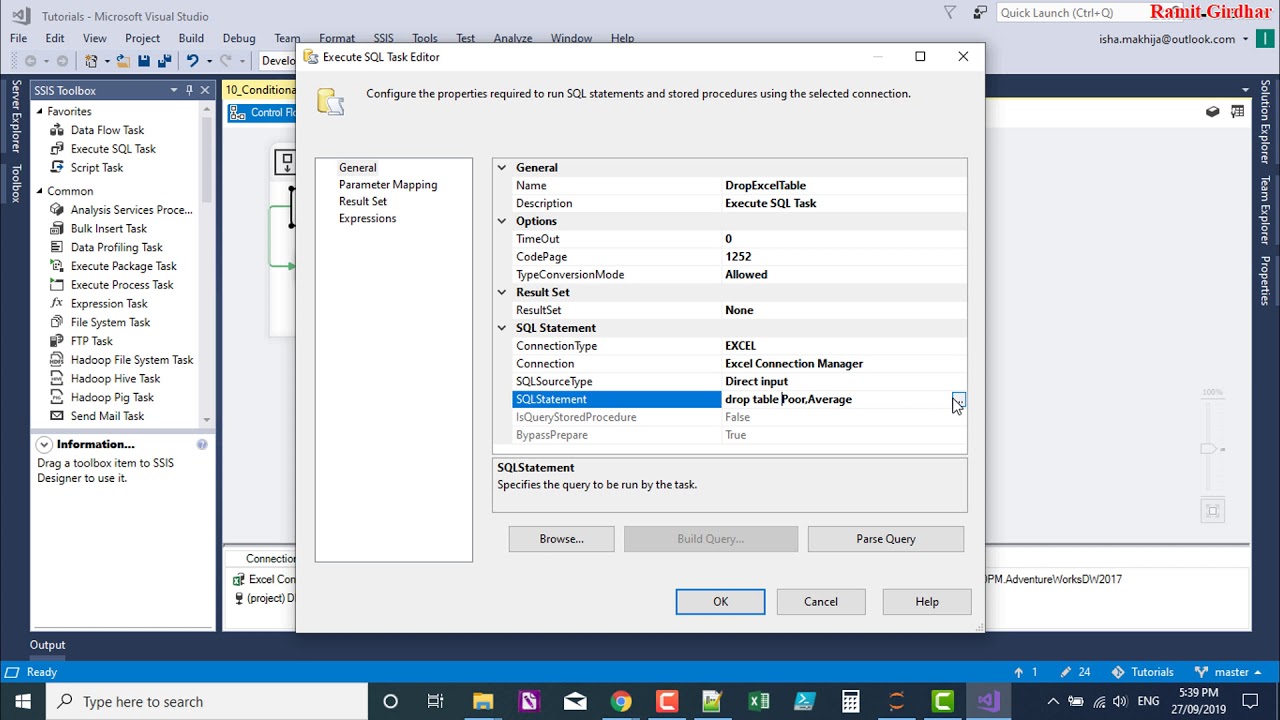1280x720 pixels.
Task: Click the Name property value DropExcelTable
Action: pos(844,186)
